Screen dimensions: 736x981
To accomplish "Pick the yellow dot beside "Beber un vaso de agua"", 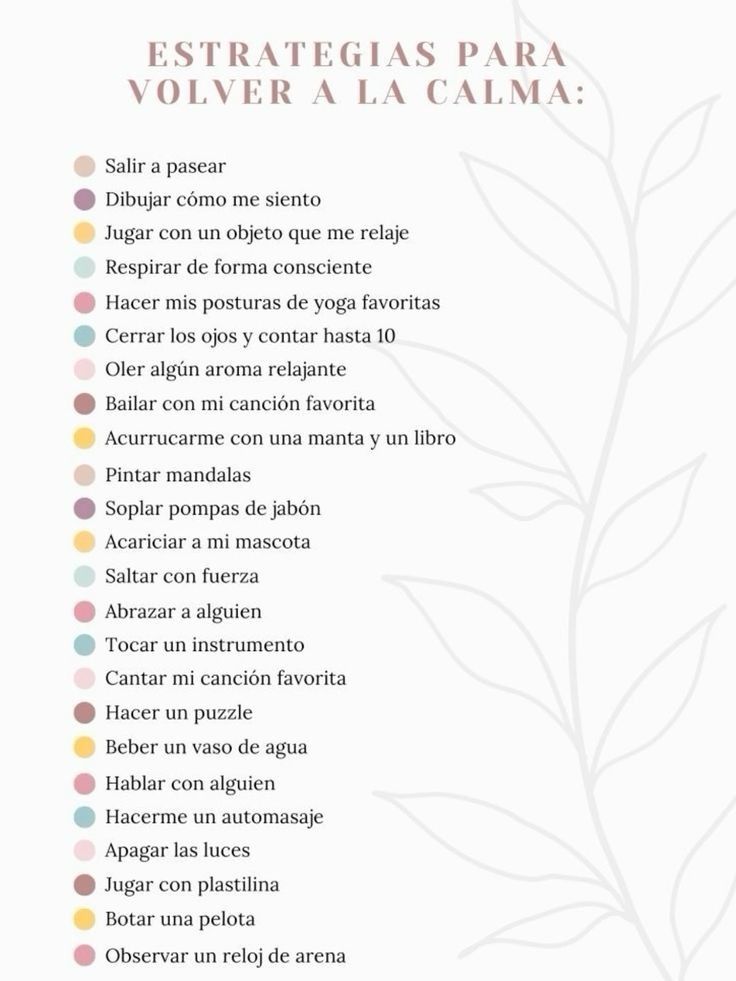I will click(x=85, y=747).
